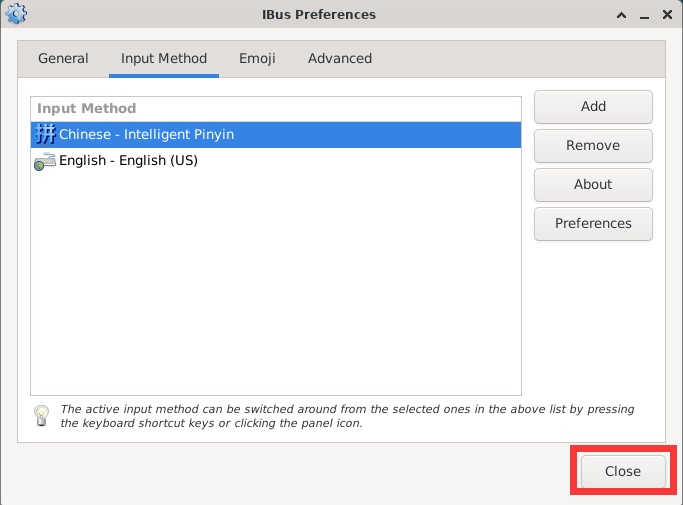The width and height of the screenshot is (683, 505).
Task: Open the Emoji tab
Action: [x=257, y=58]
